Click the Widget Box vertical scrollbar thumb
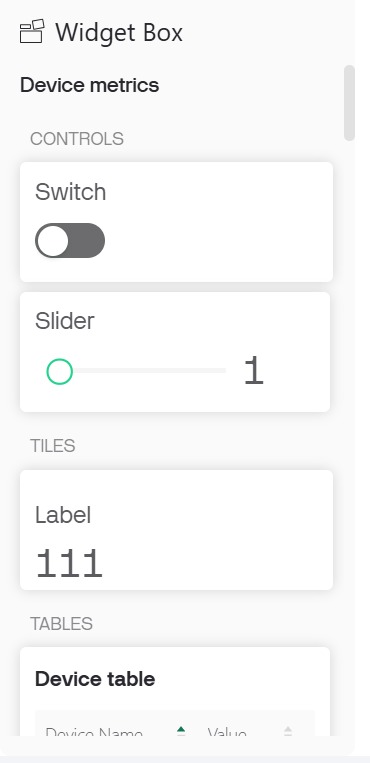The width and height of the screenshot is (370, 763). click(349, 103)
